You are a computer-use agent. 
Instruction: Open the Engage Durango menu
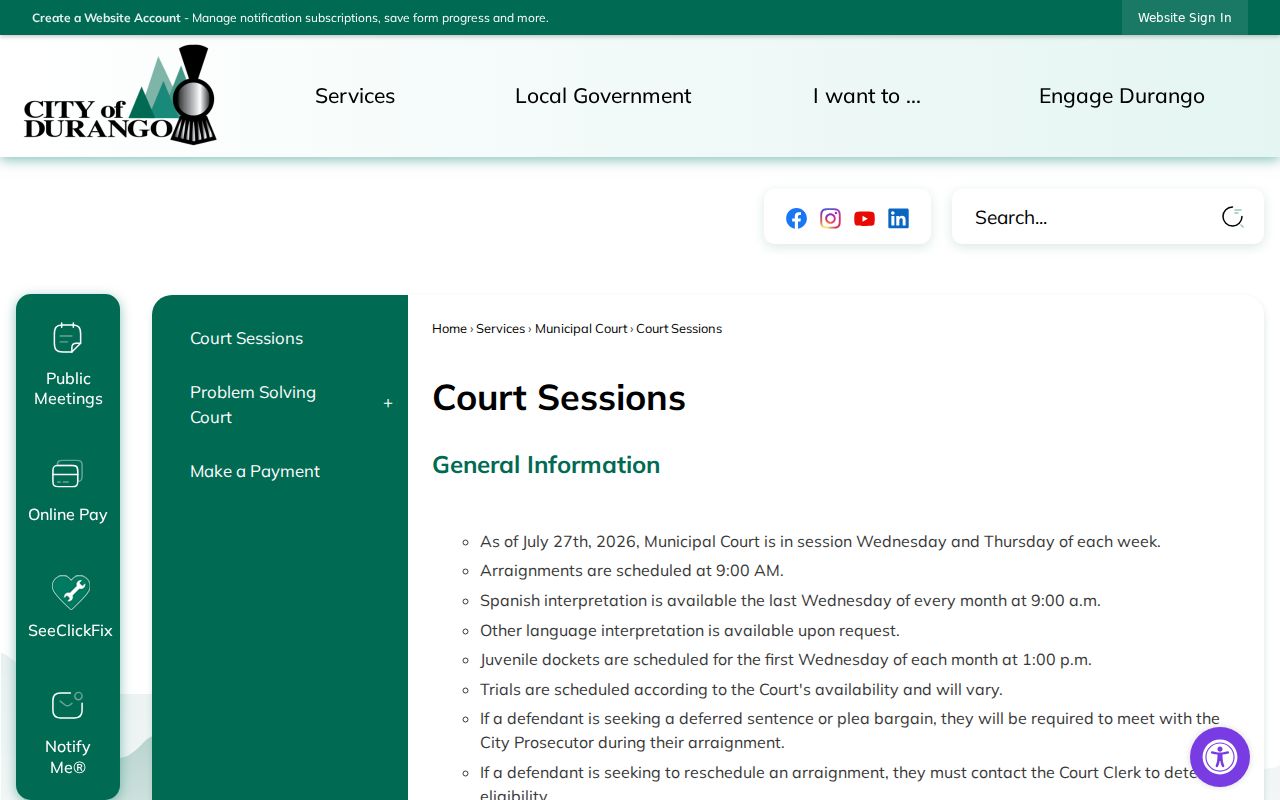tap(1122, 96)
